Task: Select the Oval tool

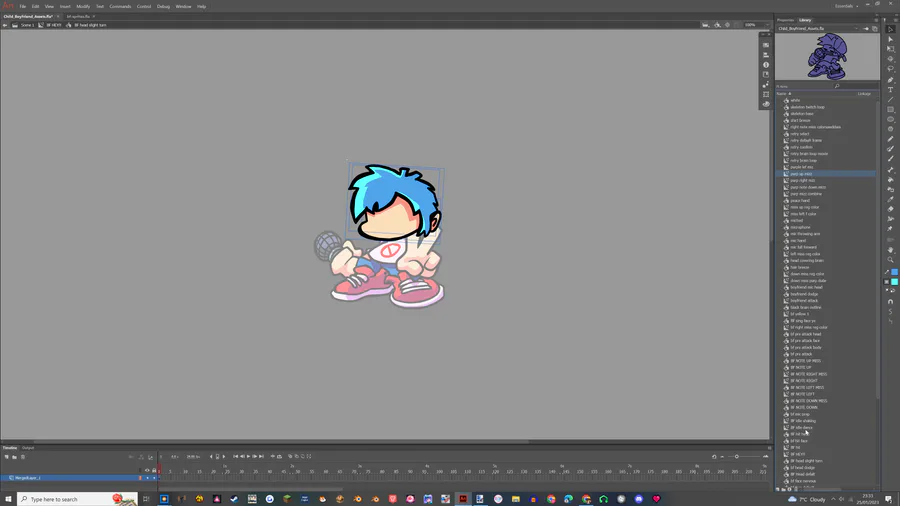Action: [x=890, y=119]
